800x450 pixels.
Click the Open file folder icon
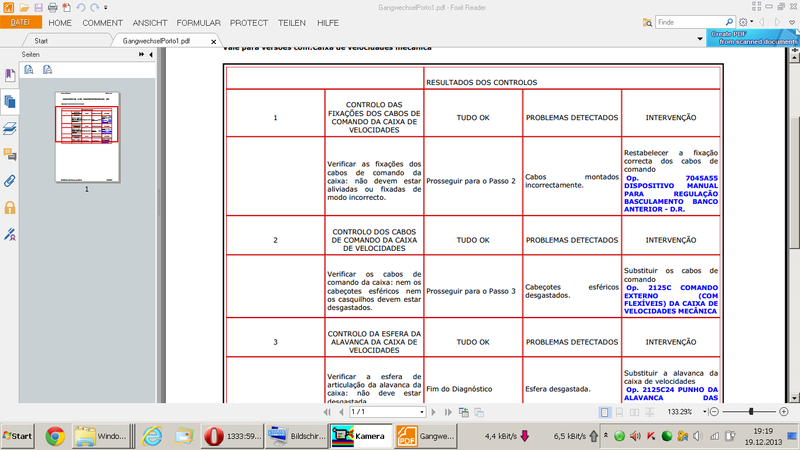coord(25,7)
